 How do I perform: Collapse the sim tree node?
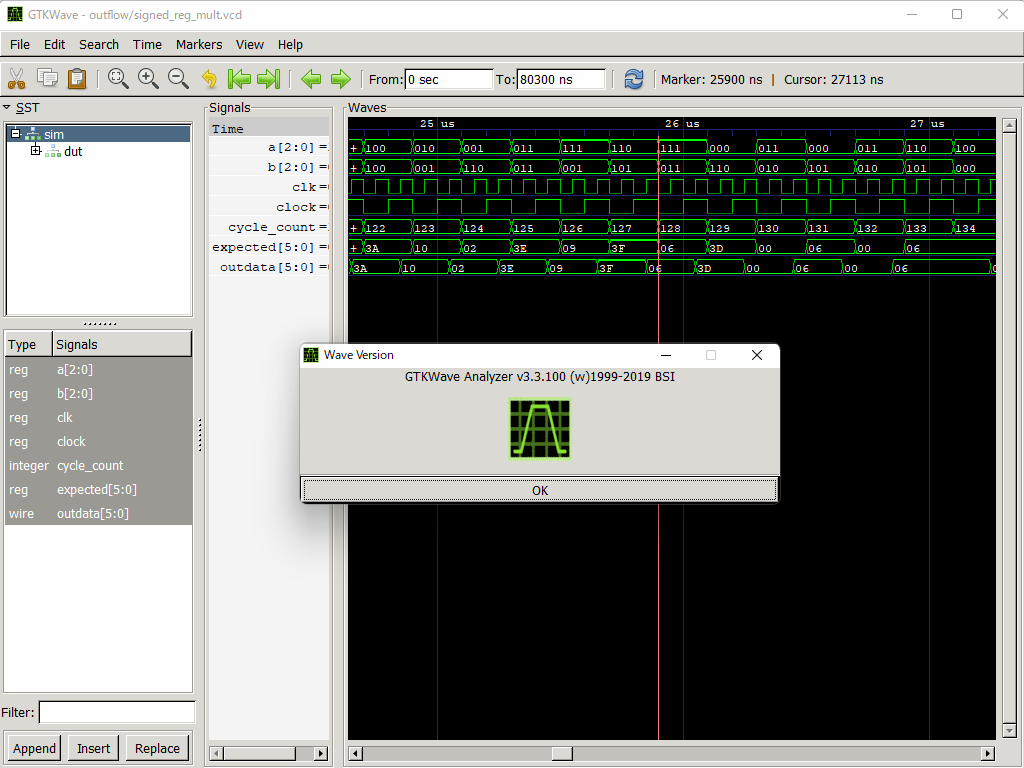[16, 133]
